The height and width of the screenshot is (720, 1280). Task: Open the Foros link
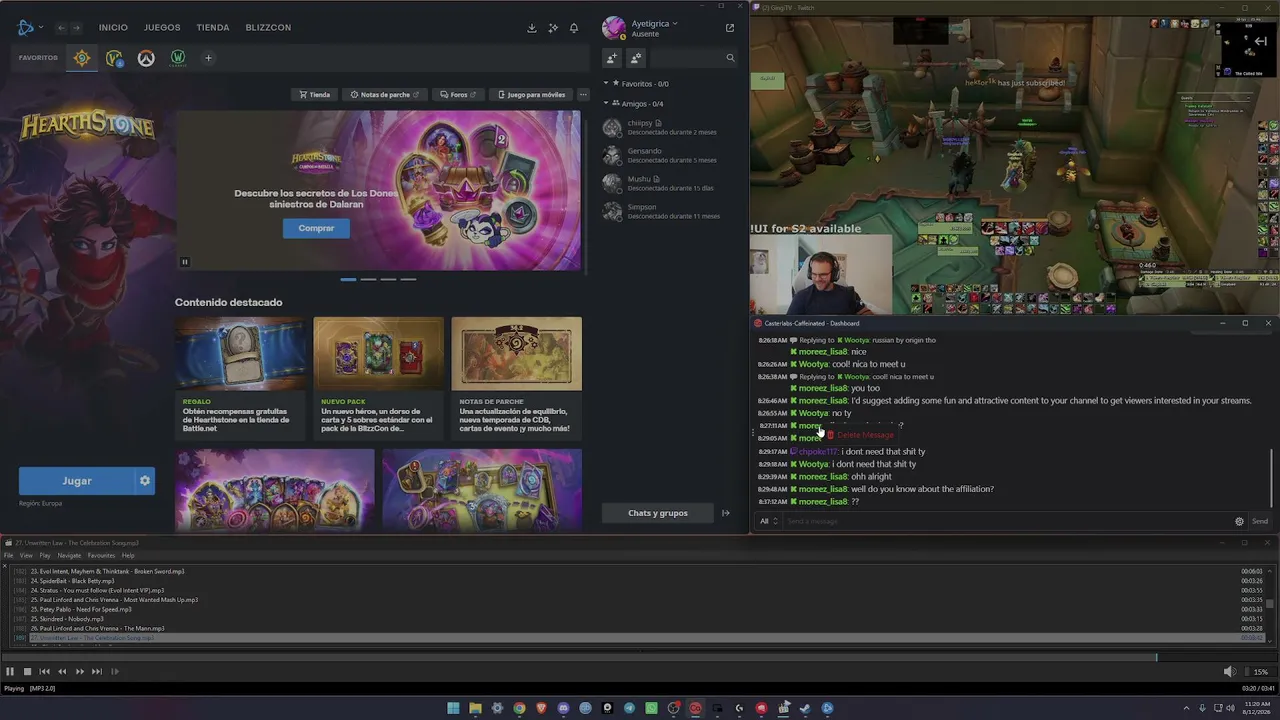point(457,95)
